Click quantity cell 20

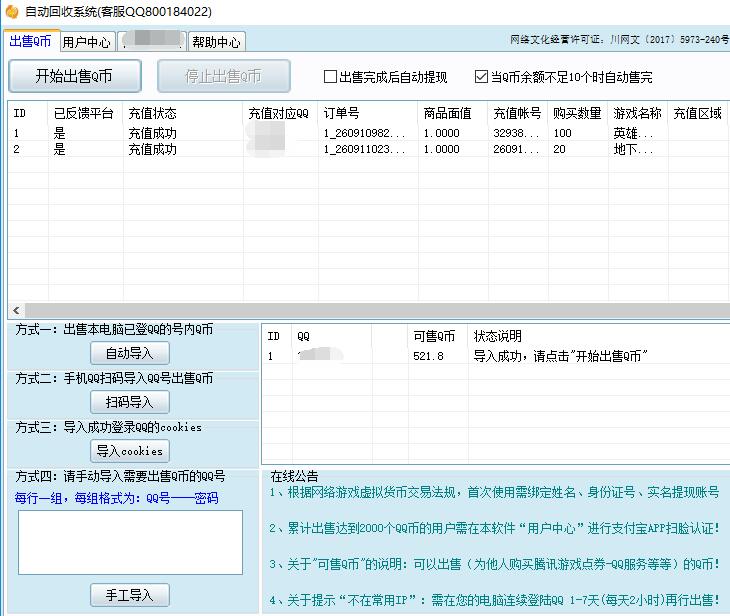(x=559, y=149)
